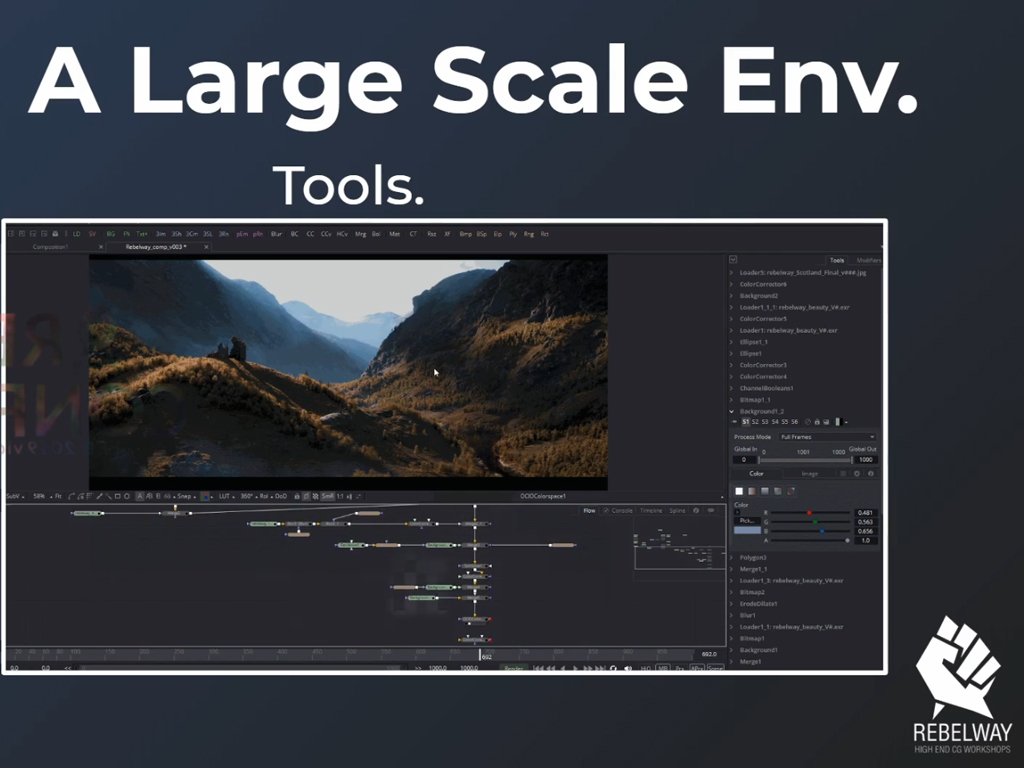Viewport: 1024px width, 768px height.
Task: Click the Render button
Action: (514, 668)
